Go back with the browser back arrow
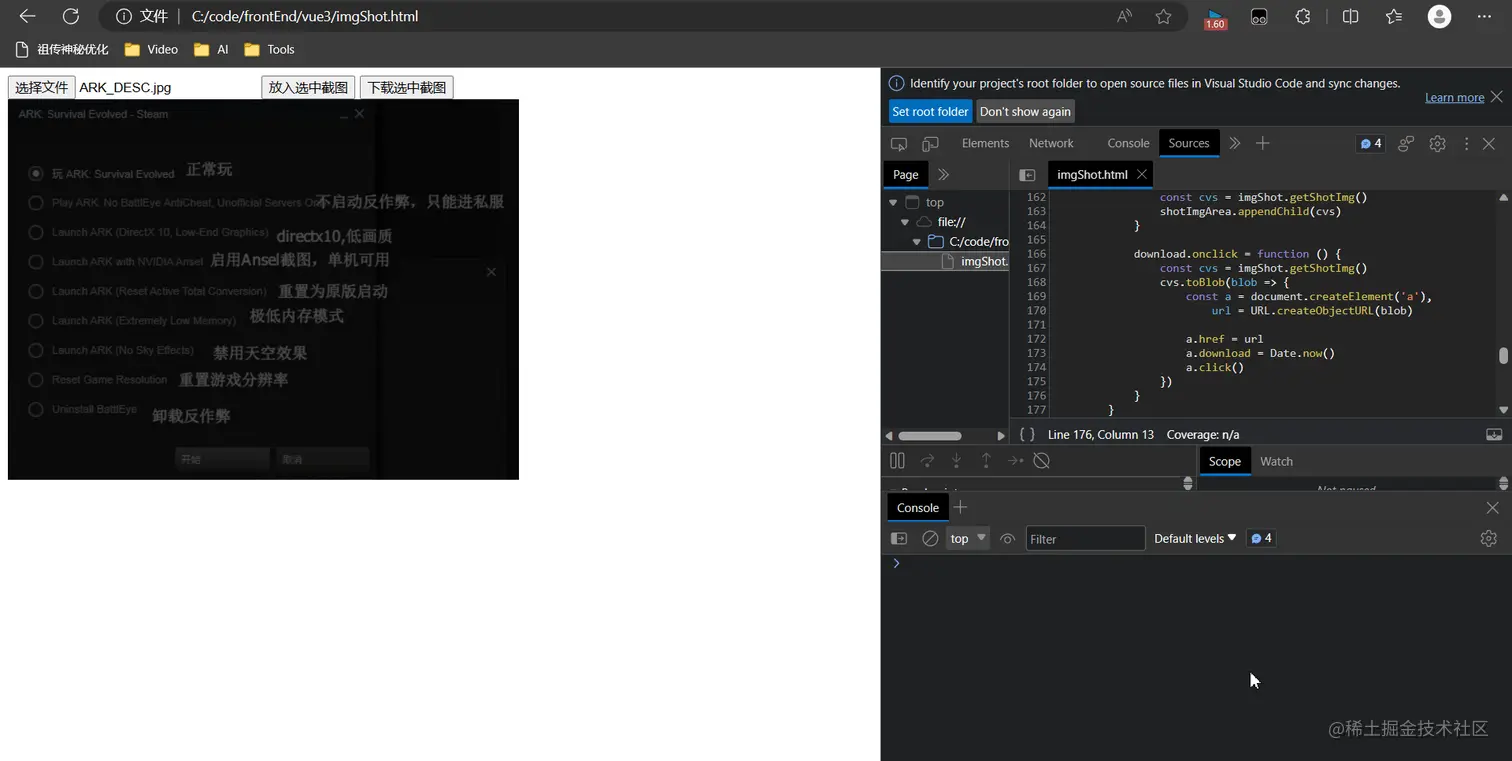The width and height of the screenshot is (1512, 761). click(27, 16)
